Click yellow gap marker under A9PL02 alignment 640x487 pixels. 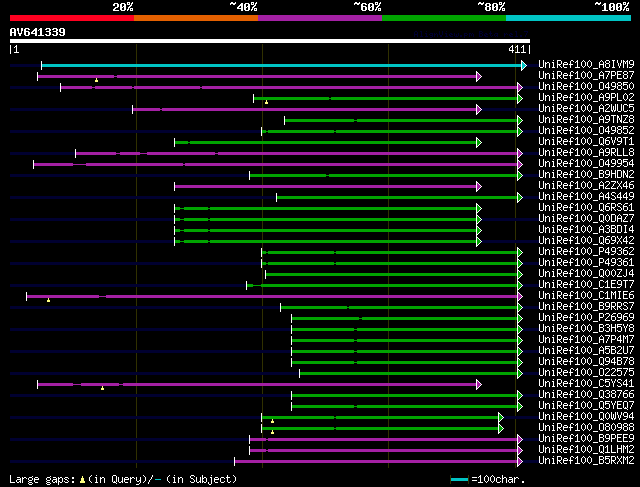tap(267, 102)
